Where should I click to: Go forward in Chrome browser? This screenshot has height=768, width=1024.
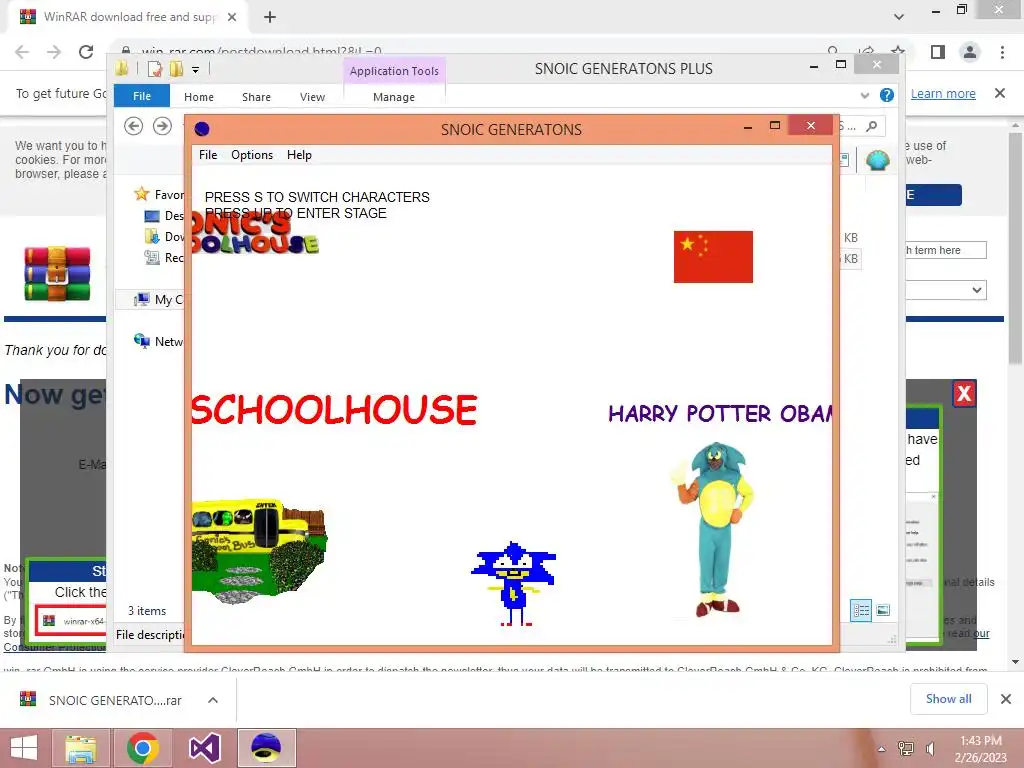(x=54, y=52)
